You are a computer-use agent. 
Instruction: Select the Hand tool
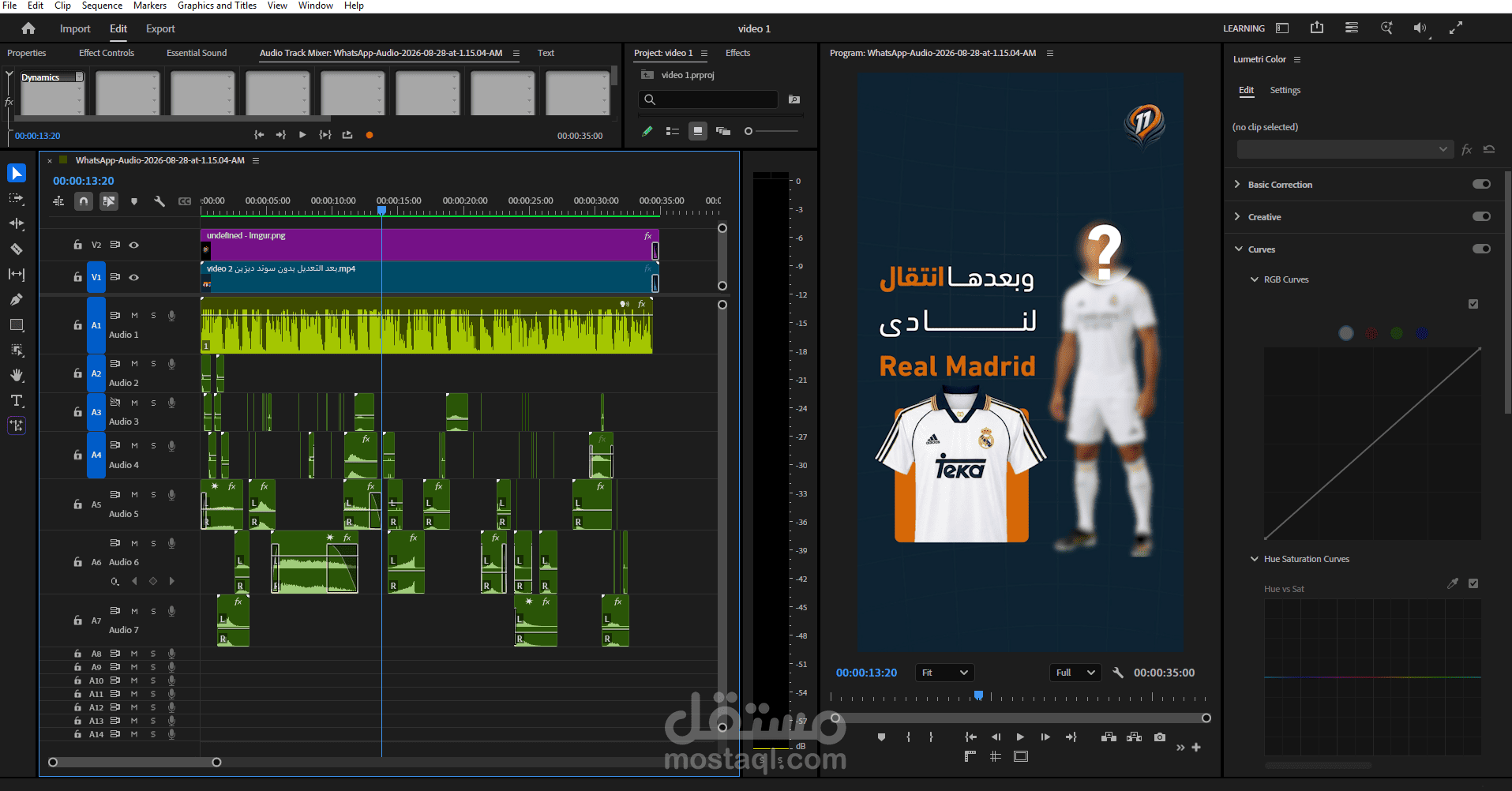coord(17,375)
